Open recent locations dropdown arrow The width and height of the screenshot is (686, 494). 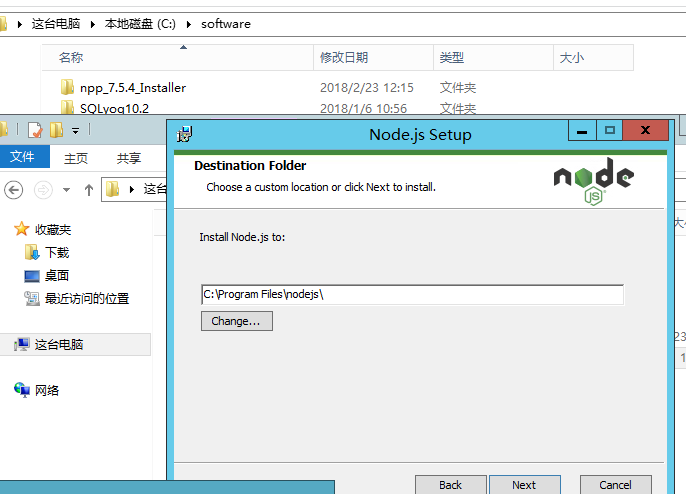pos(66,190)
